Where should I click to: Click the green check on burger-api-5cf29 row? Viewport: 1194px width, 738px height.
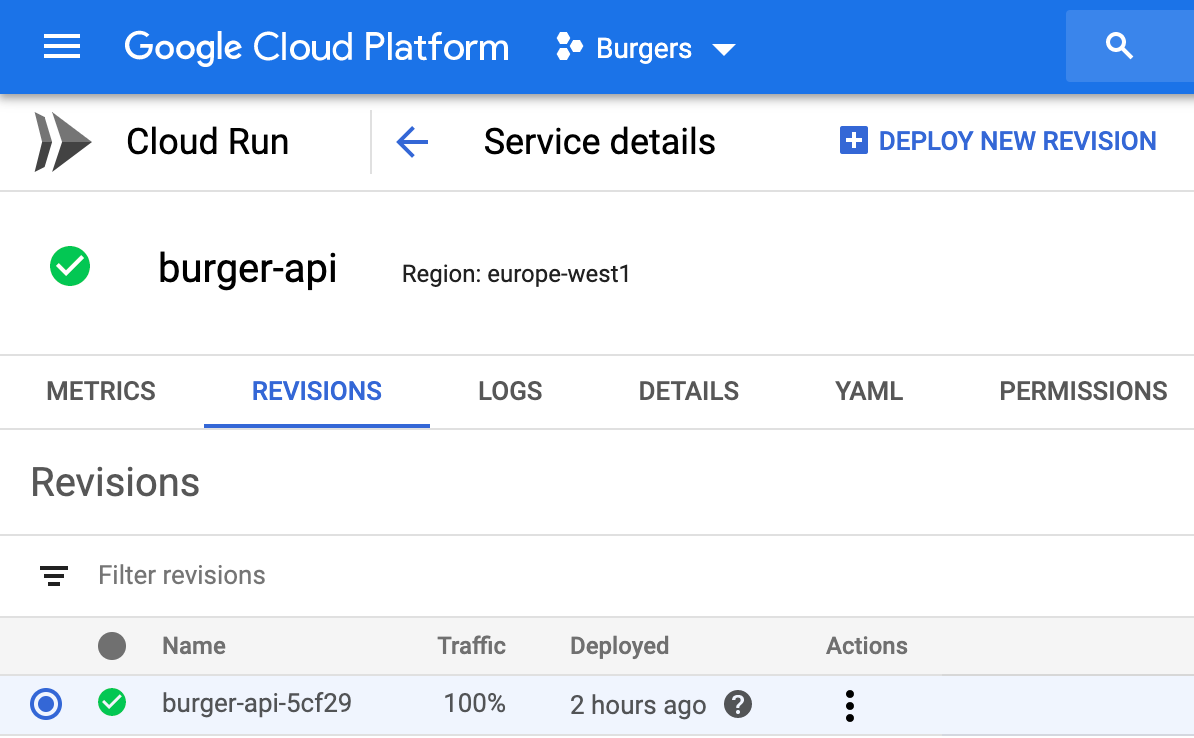[112, 702]
